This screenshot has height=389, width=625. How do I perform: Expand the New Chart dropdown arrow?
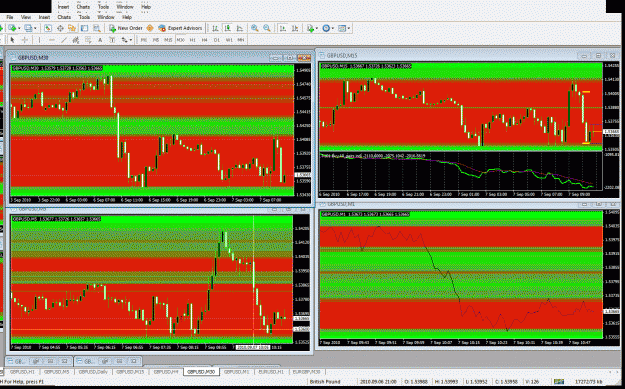(x=19, y=28)
